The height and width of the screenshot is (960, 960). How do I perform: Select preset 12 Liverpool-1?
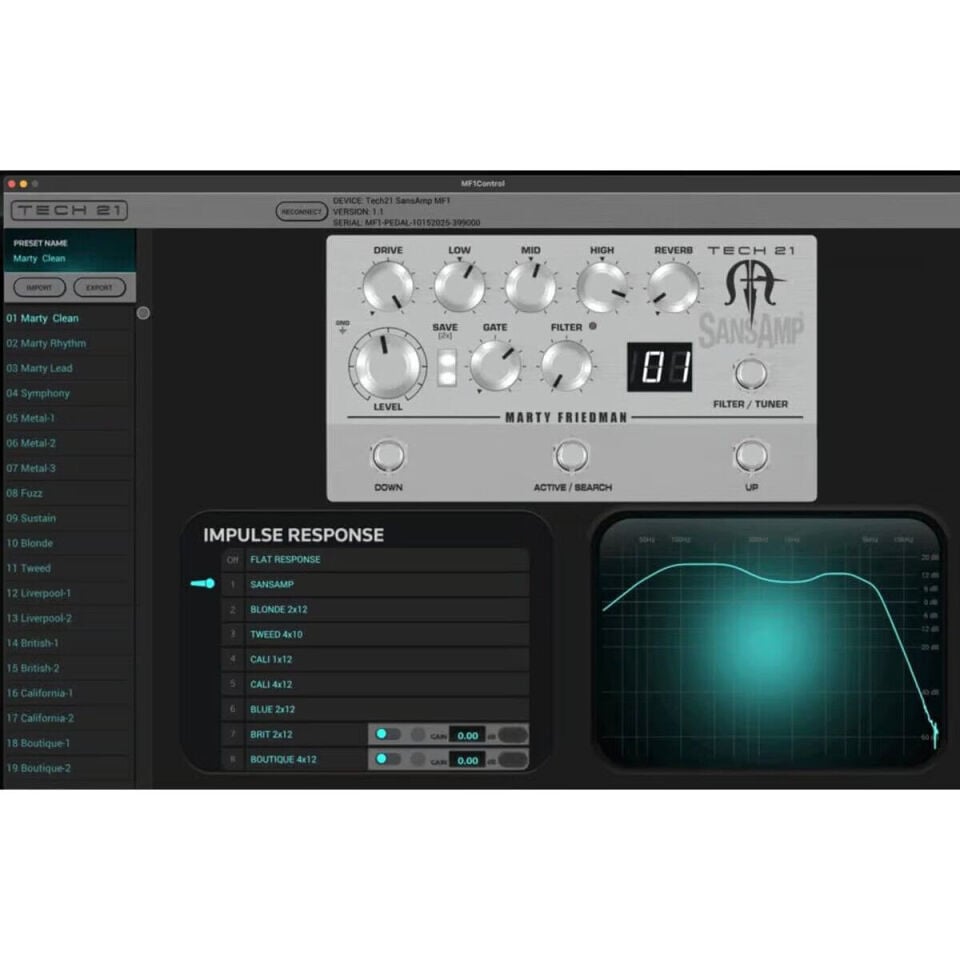[68, 593]
